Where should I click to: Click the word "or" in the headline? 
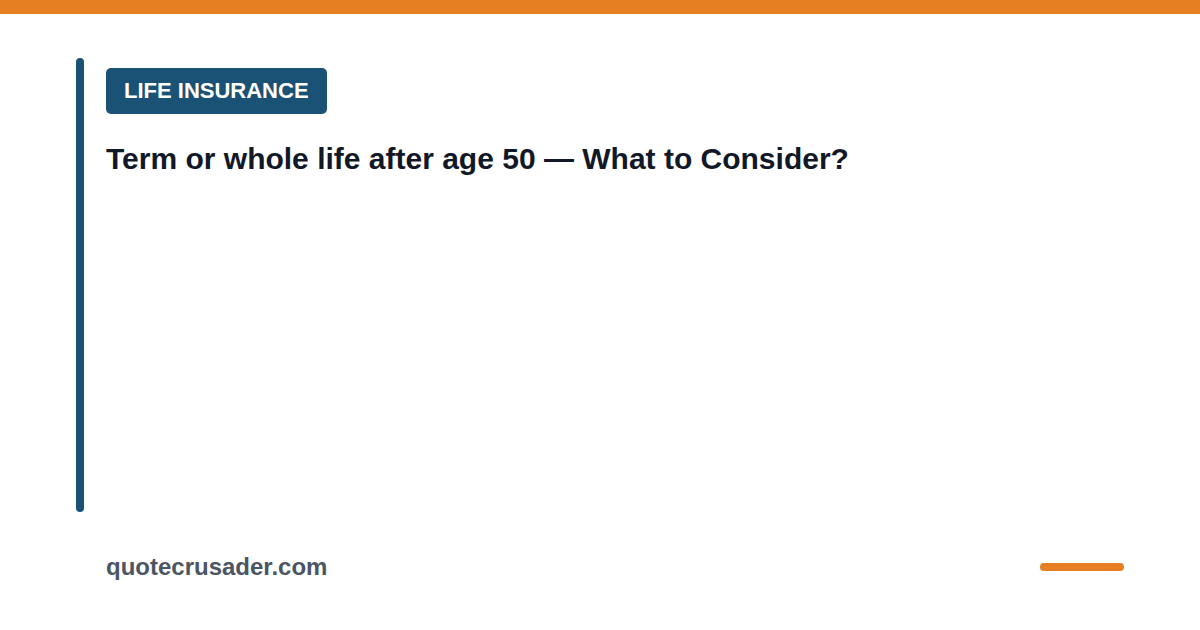click(x=200, y=161)
